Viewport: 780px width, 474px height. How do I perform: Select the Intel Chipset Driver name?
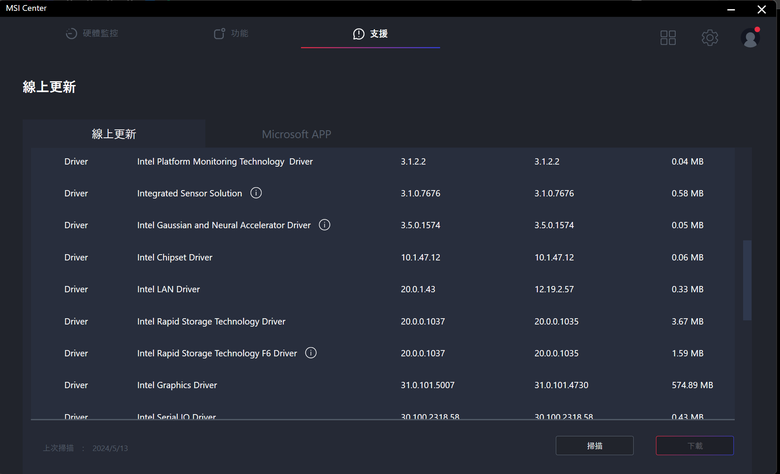175,258
